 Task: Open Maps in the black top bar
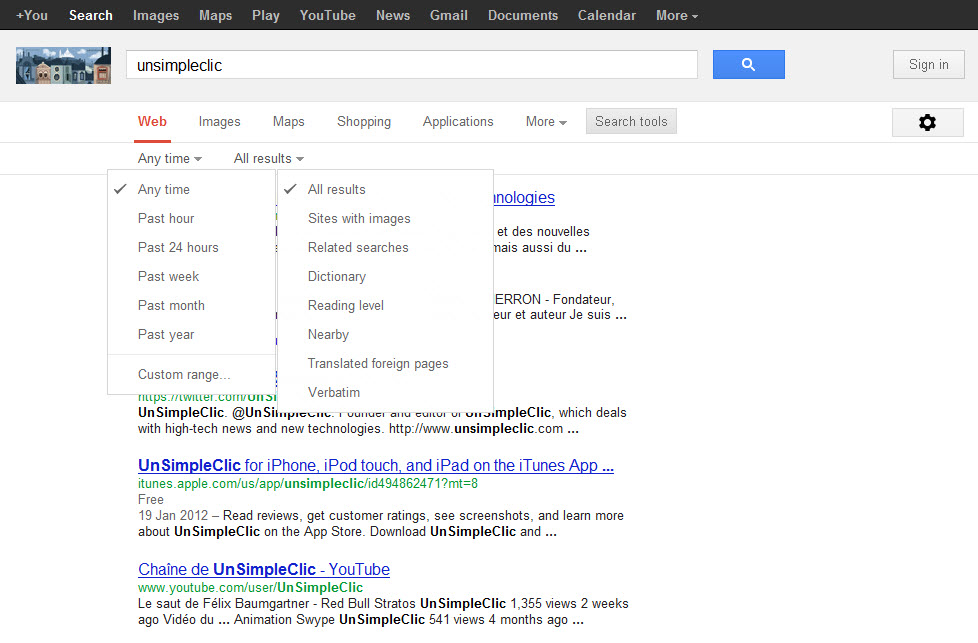pyautogui.click(x=216, y=15)
